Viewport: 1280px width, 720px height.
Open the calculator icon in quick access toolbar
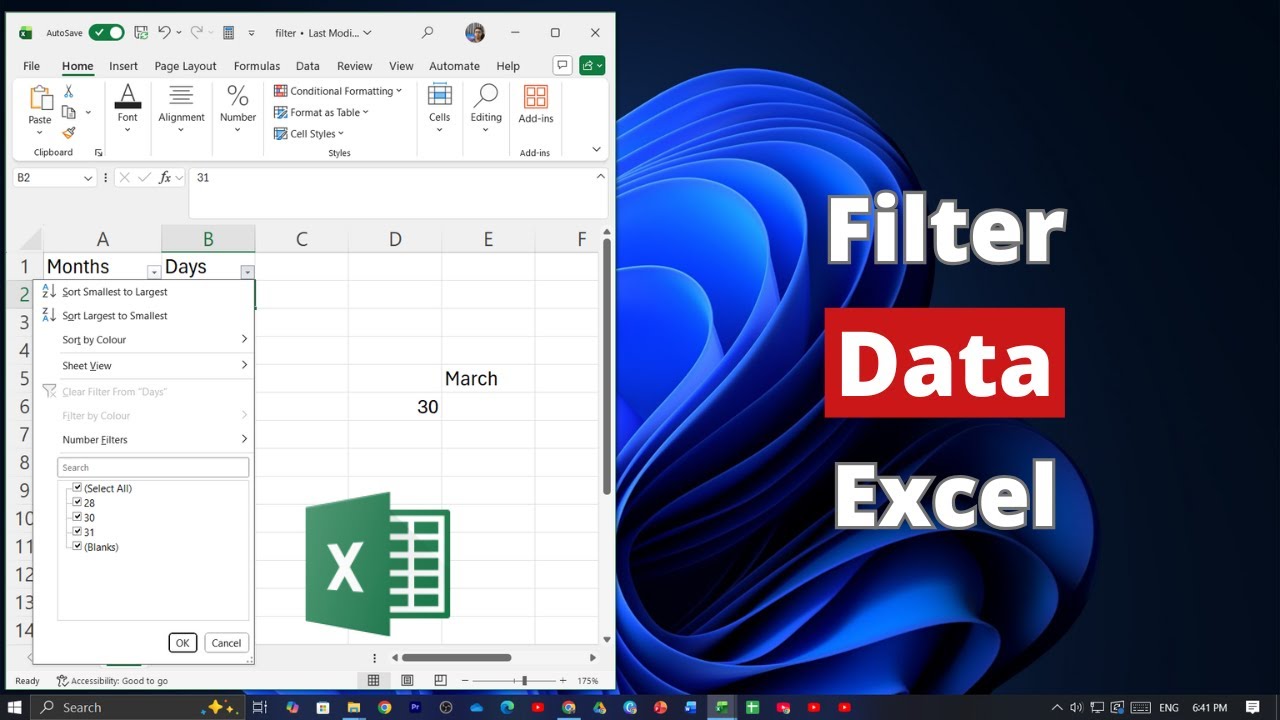(228, 33)
